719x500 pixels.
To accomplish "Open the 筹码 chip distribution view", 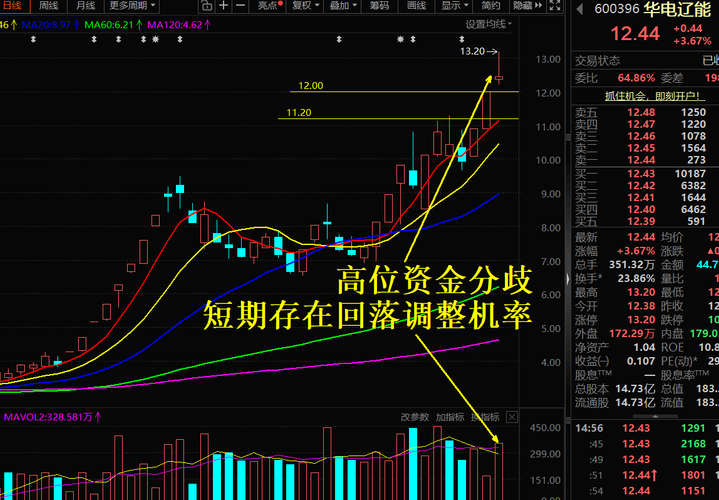I will pos(379,6).
